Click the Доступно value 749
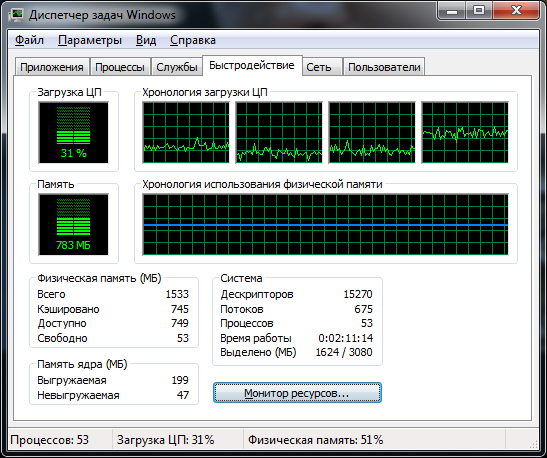This screenshot has height=458, width=547. point(180,323)
